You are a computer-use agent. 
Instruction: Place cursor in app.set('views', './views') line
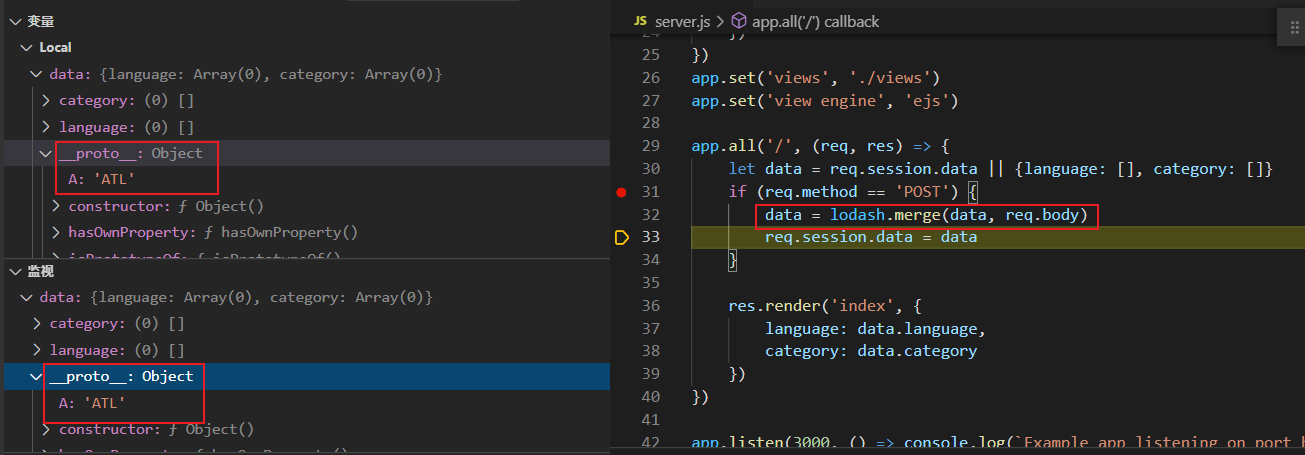[815, 77]
